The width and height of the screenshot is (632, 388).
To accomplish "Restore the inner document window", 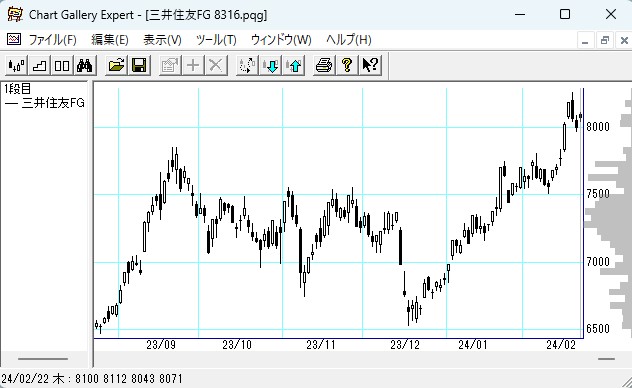I will point(605,40).
